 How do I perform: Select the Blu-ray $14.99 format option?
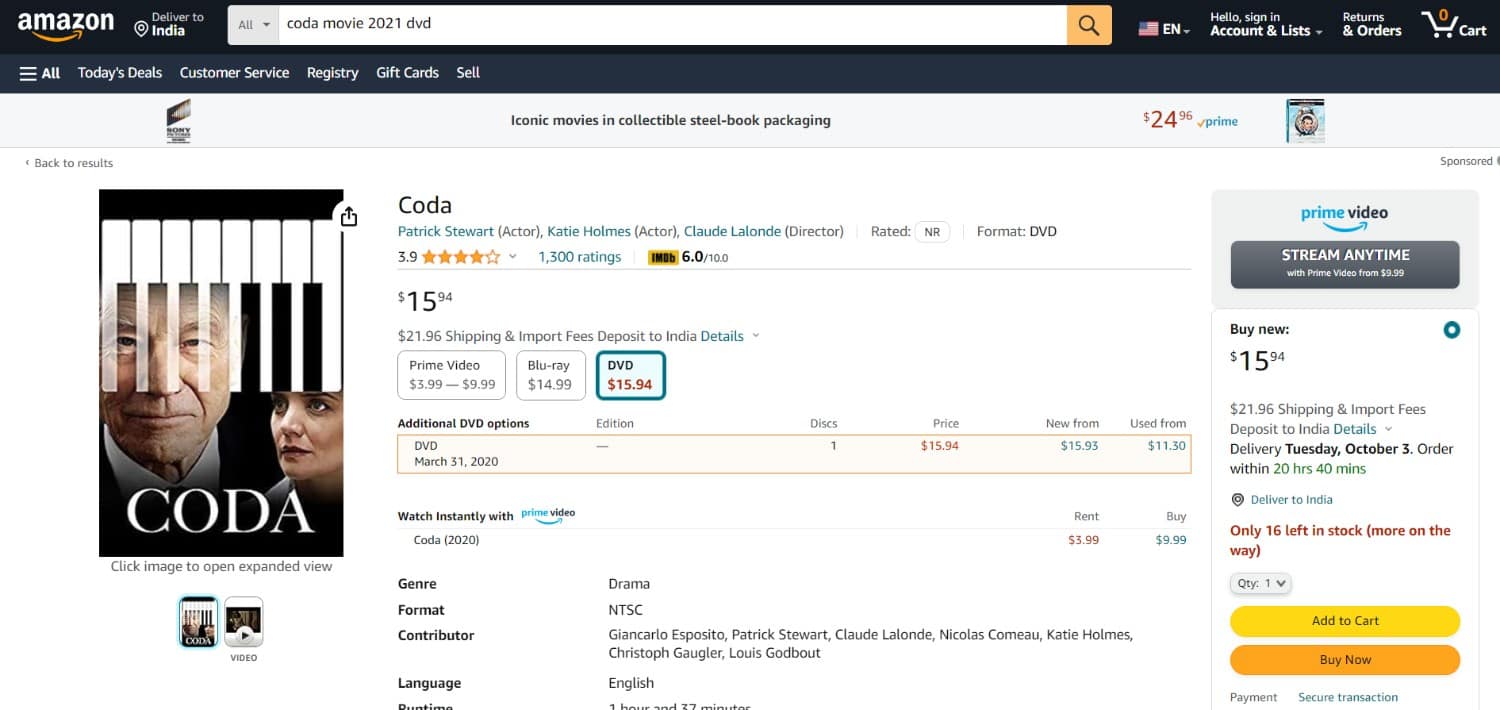550,375
